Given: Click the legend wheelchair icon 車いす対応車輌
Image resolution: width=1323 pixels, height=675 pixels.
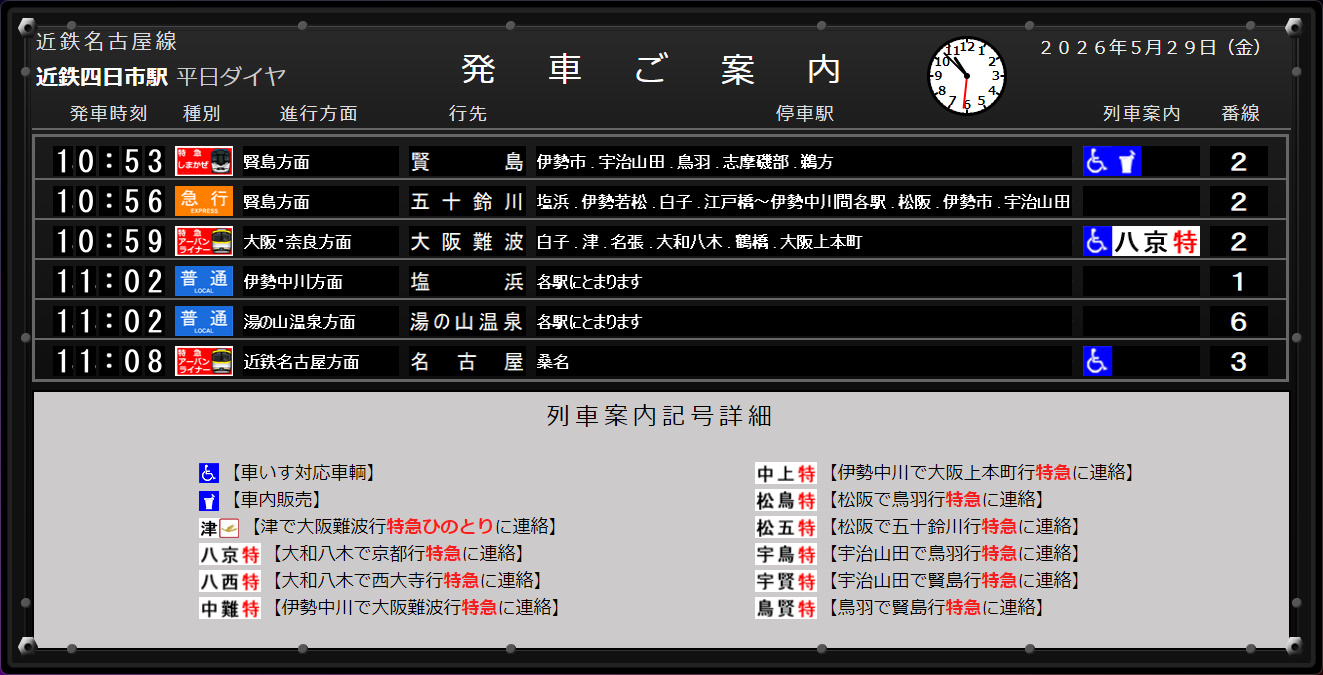Looking at the screenshot, I should coord(209,473).
